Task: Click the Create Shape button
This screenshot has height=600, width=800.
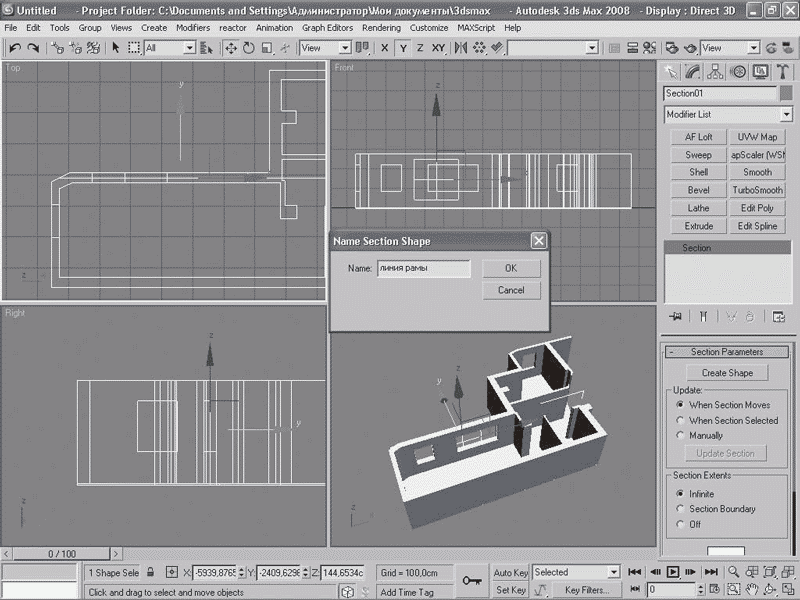Action: coord(727,373)
